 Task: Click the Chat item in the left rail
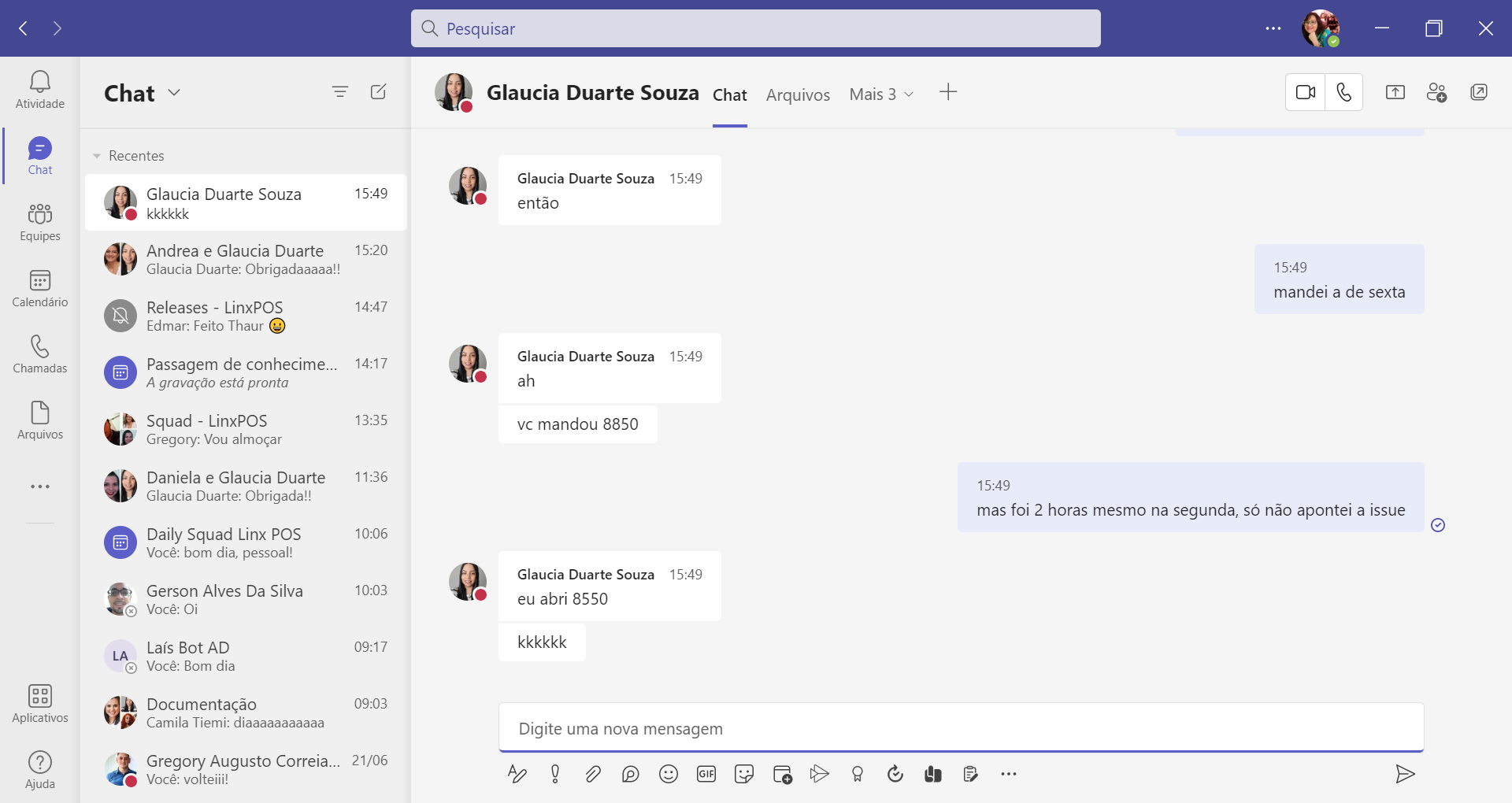(x=40, y=156)
